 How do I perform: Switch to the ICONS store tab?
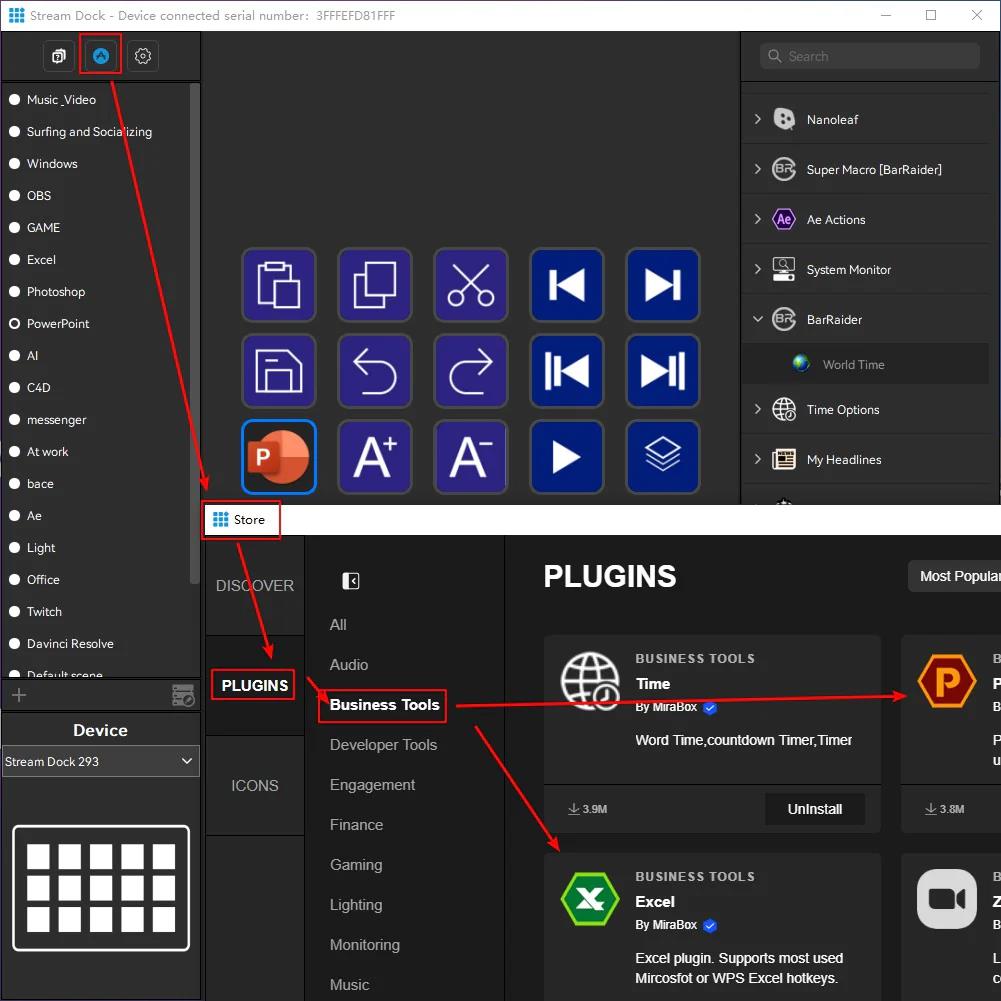(255, 786)
